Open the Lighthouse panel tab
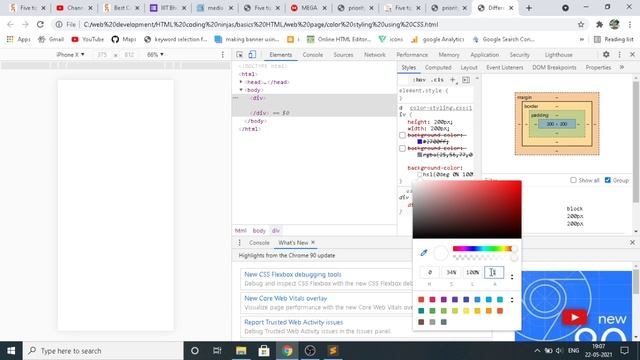Image resolution: width=640 pixels, height=360 pixels. coord(558,54)
